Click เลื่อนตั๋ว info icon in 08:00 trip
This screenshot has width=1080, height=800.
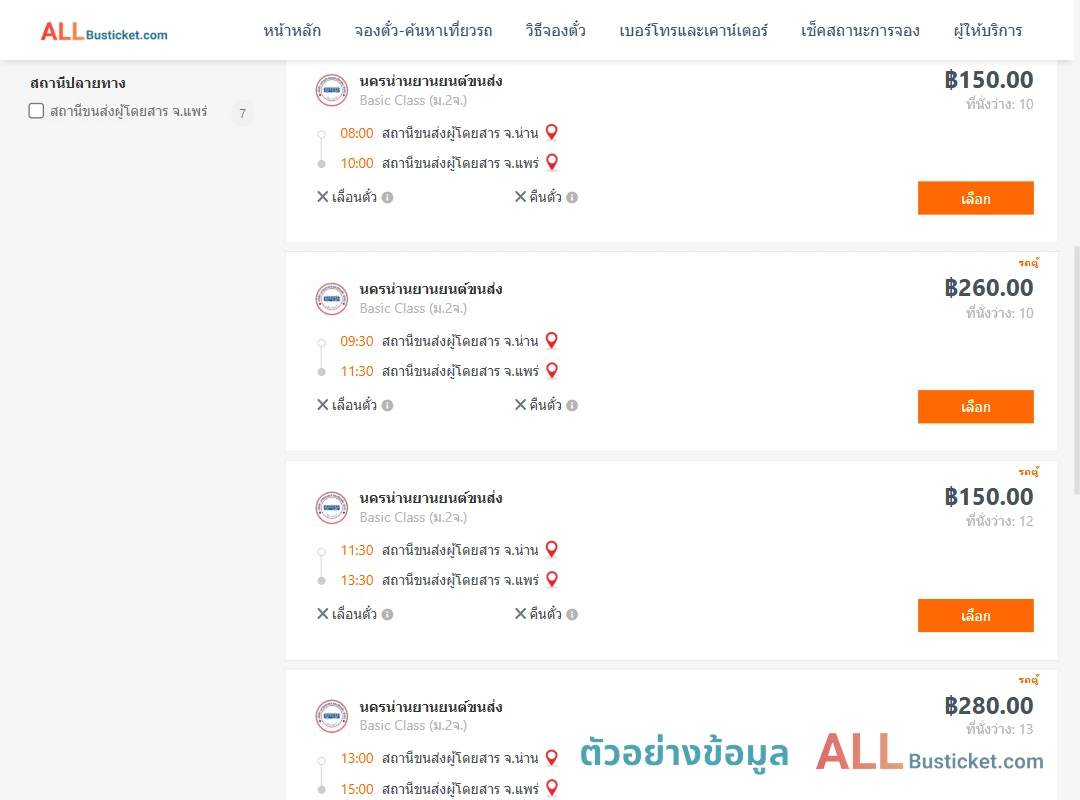[388, 198]
